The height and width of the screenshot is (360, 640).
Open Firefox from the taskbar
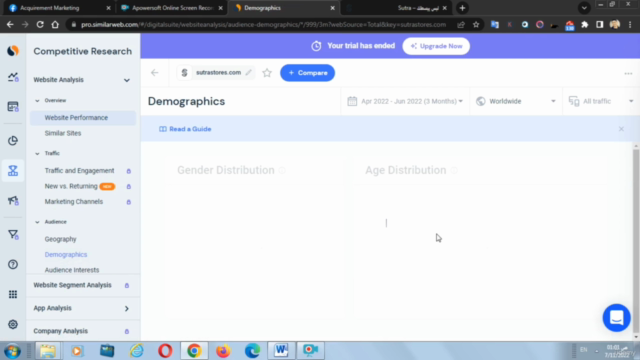coord(223,351)
